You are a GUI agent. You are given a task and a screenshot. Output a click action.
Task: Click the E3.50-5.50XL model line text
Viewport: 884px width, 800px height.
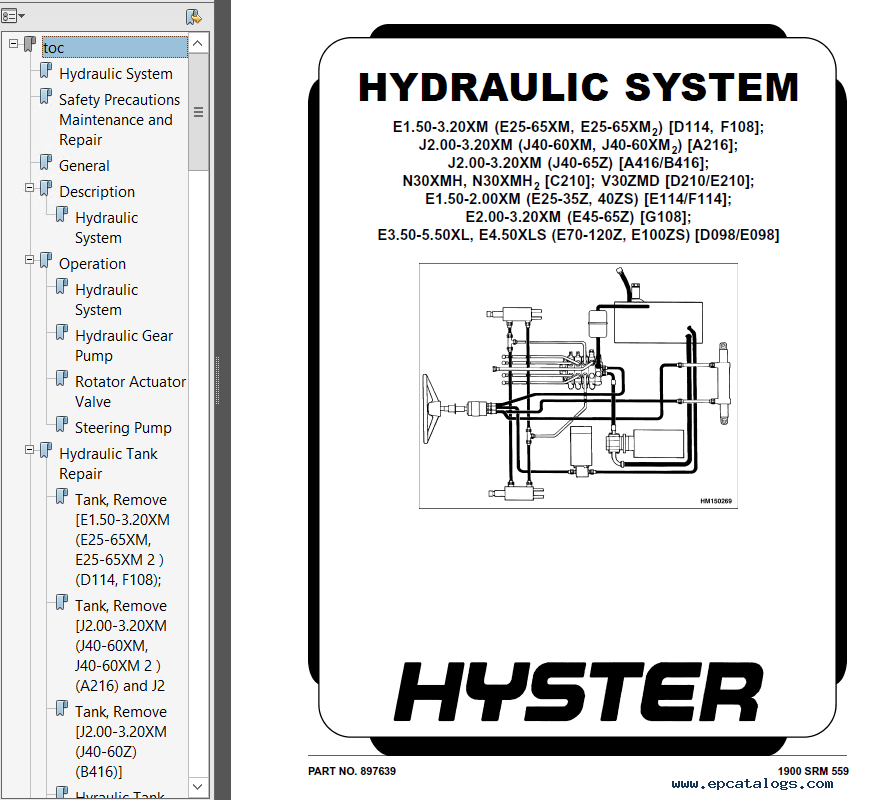click(x=578, y=235)
